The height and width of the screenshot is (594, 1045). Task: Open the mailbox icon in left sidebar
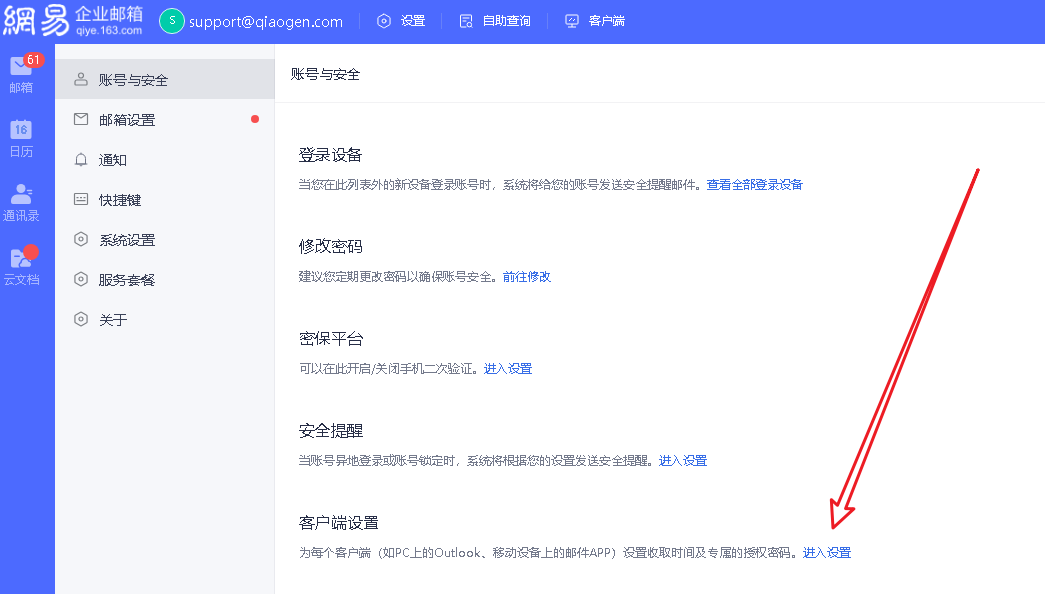tap(21, 68)
